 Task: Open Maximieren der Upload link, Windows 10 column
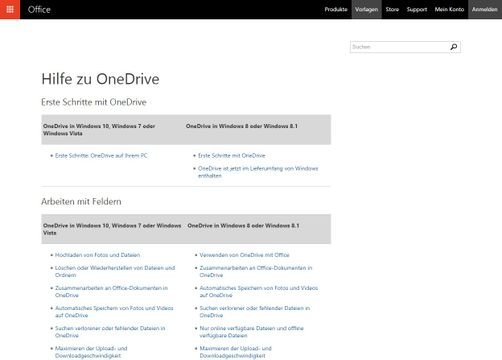[x=91, y=352]
